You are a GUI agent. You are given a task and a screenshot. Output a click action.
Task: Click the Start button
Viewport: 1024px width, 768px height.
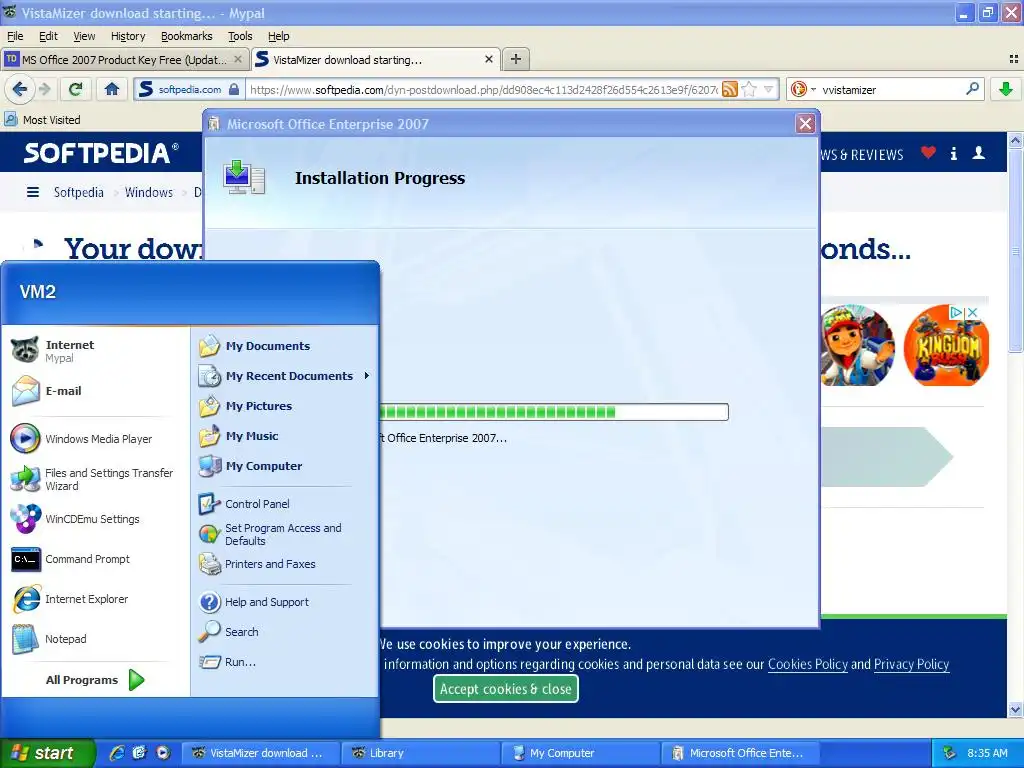[x=48, y=753]
